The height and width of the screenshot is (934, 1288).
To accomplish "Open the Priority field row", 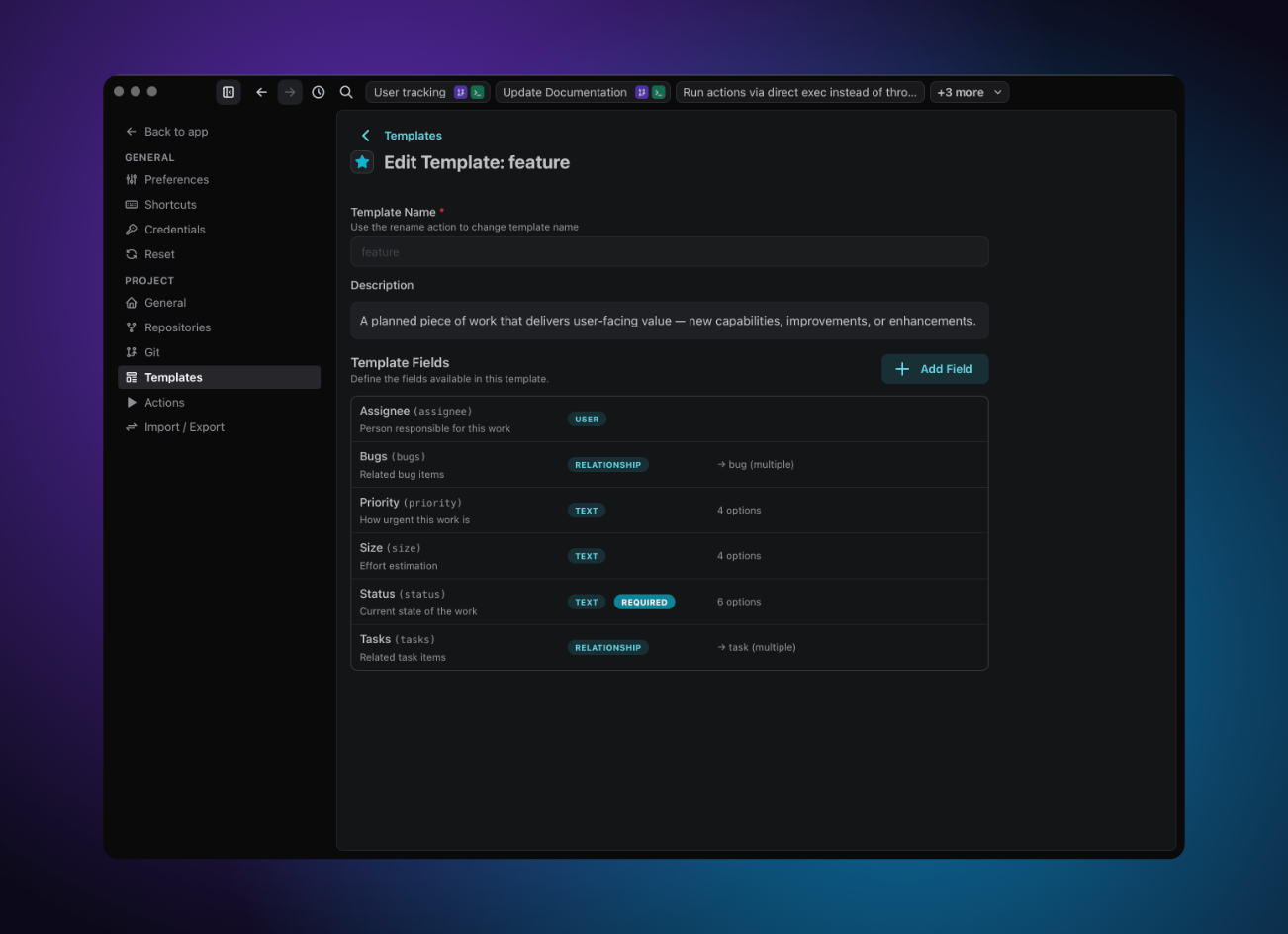I will pyautogui.click(x=670, y=511).
